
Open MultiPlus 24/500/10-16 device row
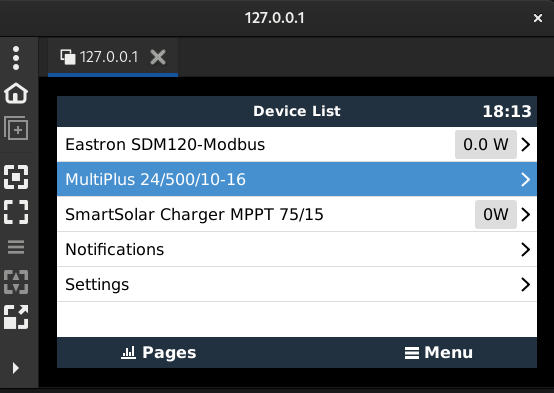[297, 180]
